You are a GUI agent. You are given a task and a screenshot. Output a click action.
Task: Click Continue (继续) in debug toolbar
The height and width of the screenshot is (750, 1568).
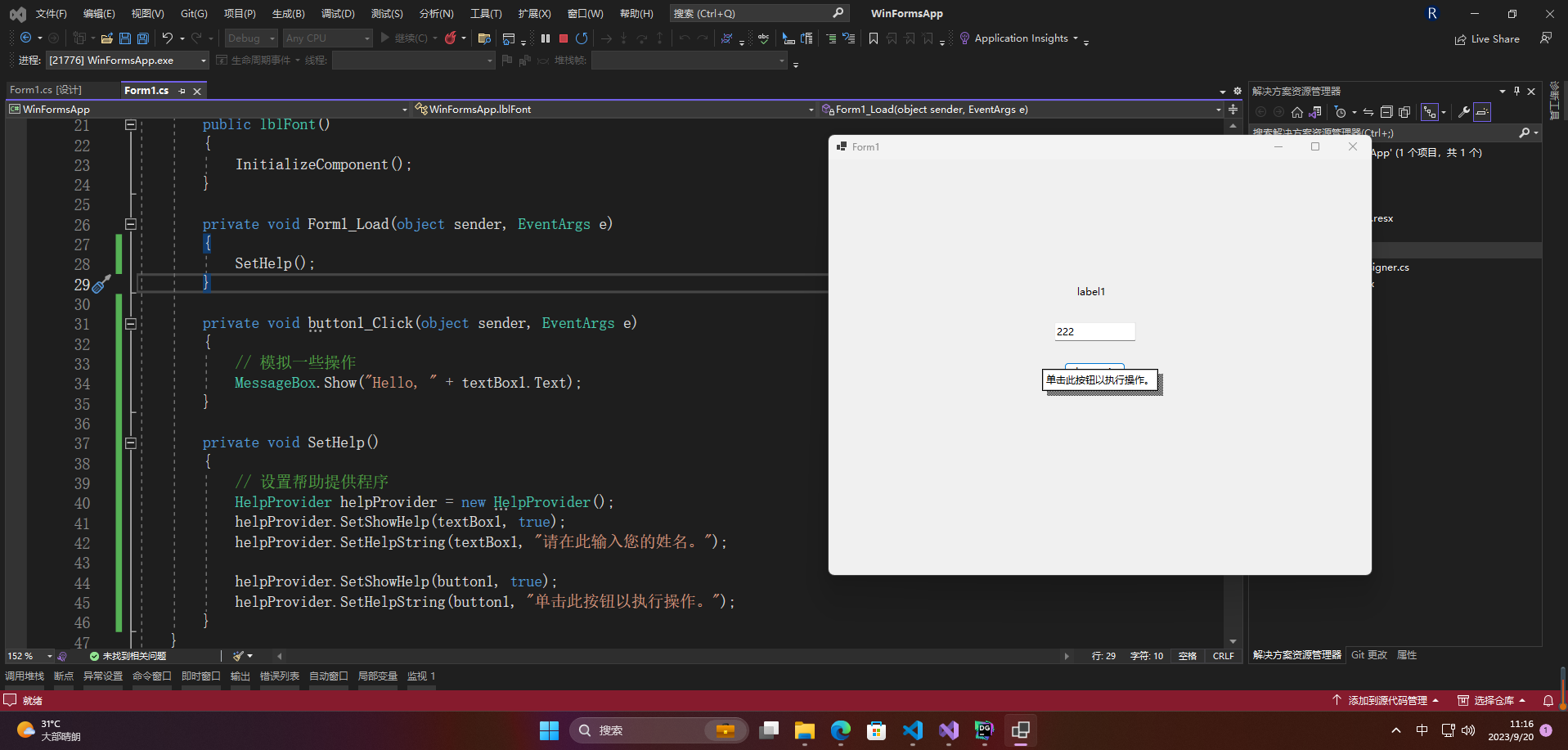tap(404, 38)
